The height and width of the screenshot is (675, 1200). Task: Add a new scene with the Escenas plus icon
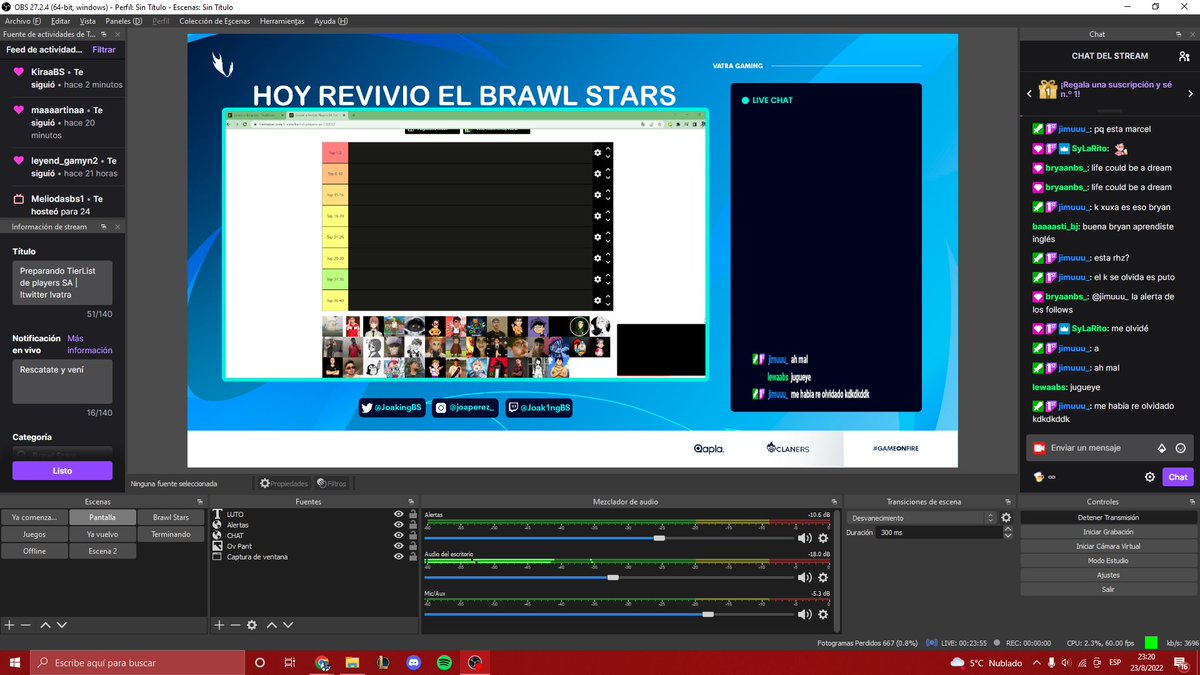pyautogui.click(x=10, y=624)
